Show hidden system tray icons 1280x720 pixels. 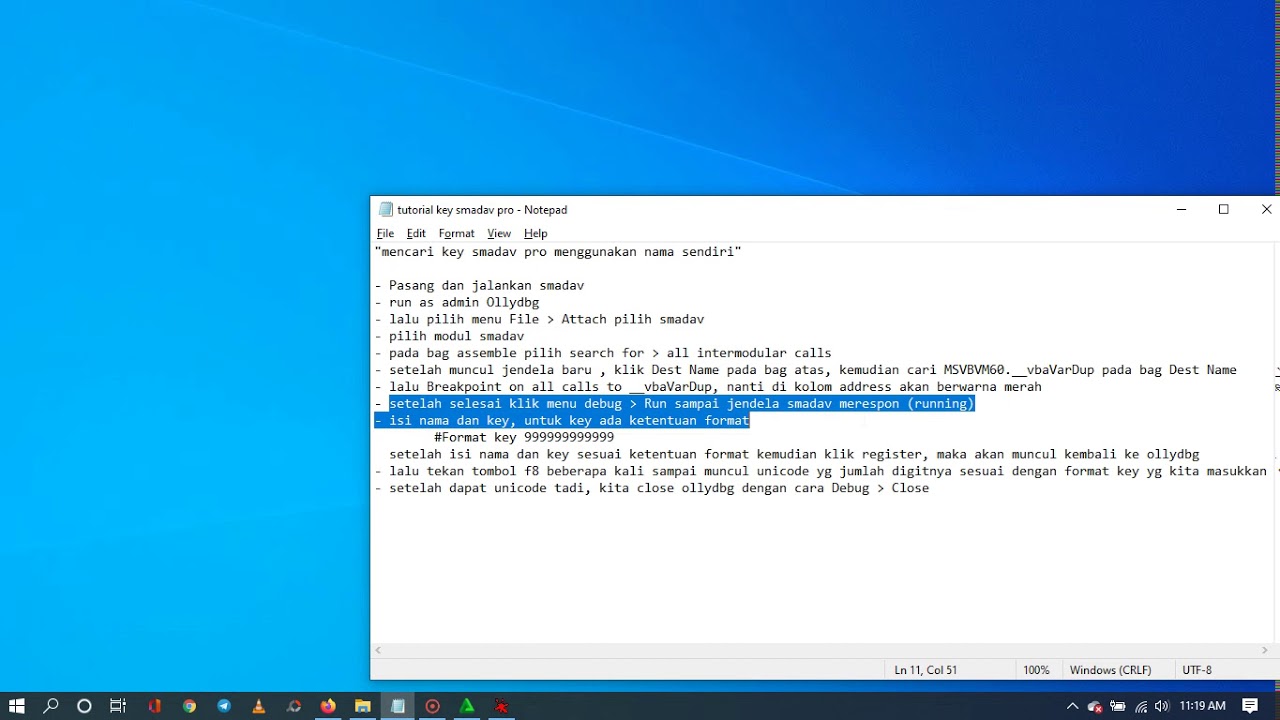point(1073,706)
